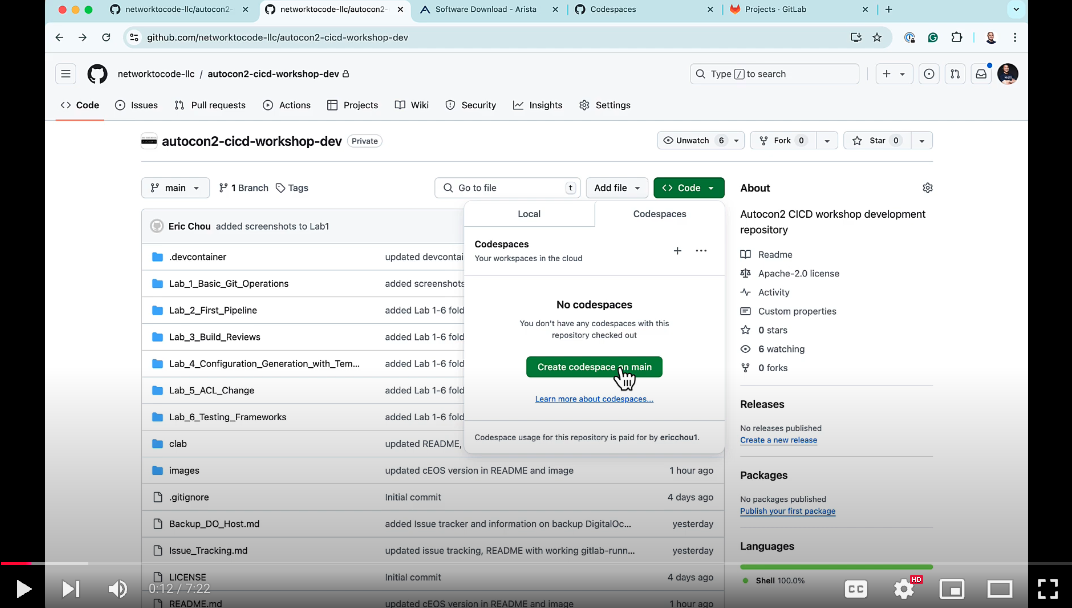Click the Shell language bar
This screenshot has height=608, width=1072.
[836, 567]
